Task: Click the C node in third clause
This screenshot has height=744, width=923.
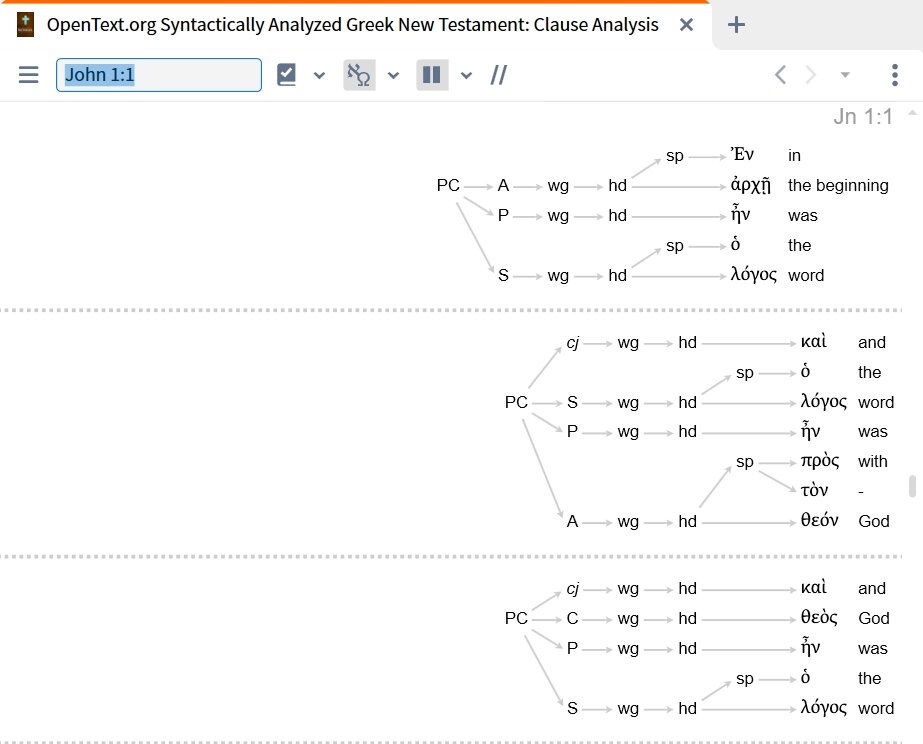Action: tap(572, 618)
